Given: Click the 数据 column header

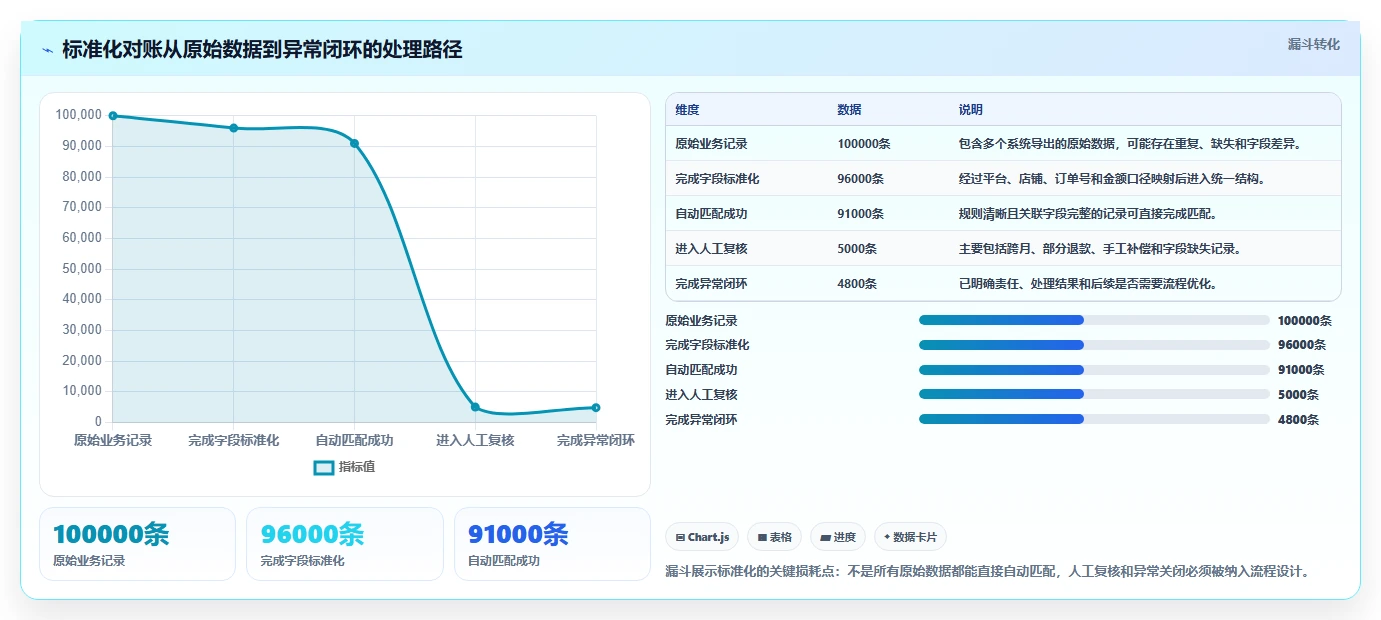Looking at the screenshot, I should tap(849, 110).
